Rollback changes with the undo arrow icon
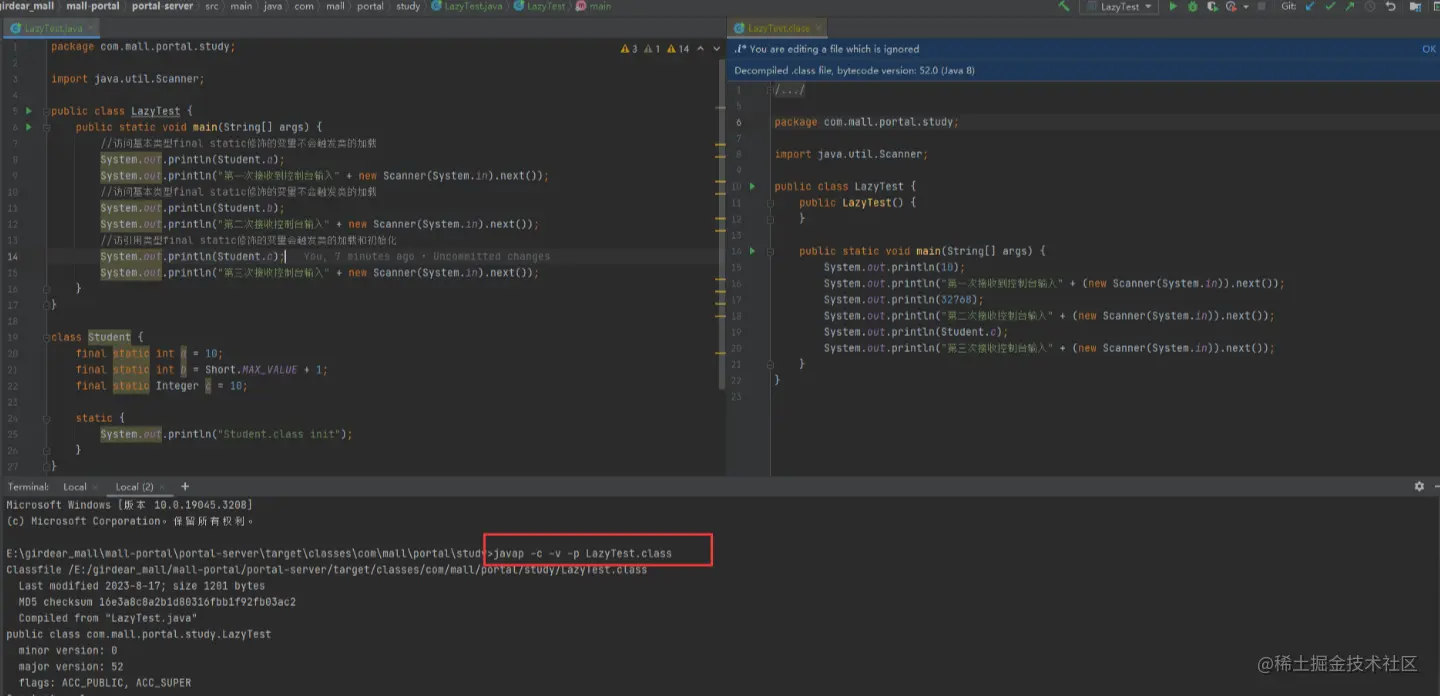The height and width of the screenshot is (696, 1440). point(1390,6)
